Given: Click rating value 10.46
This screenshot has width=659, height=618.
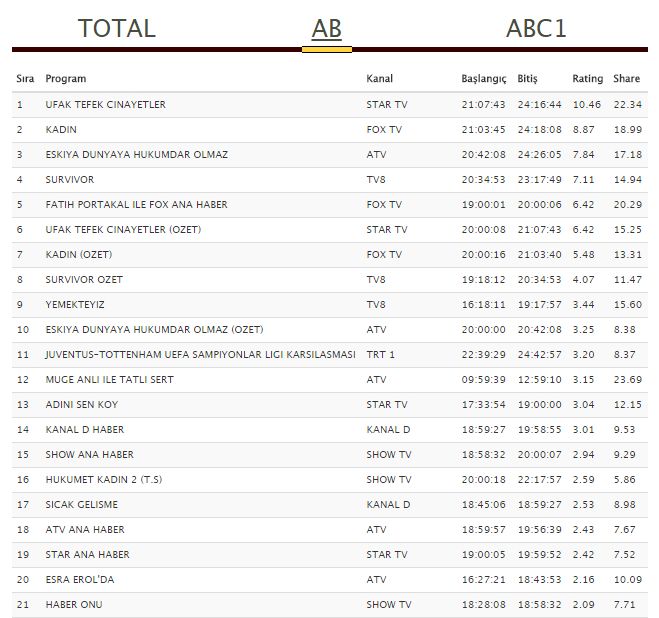Looking at the screenshot, I should click(x=587, y=105).
